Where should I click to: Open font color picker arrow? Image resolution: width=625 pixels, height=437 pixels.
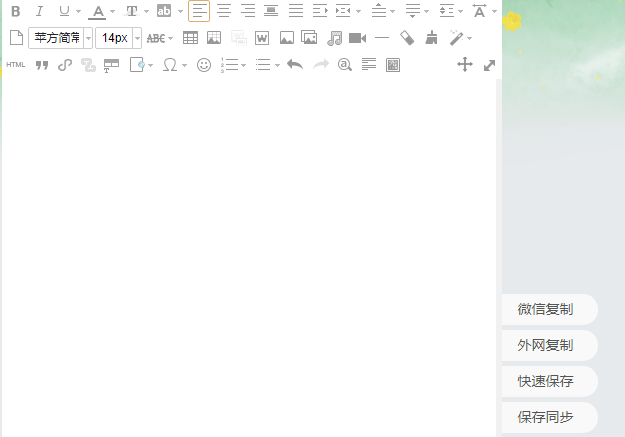[x=112, y=12]
